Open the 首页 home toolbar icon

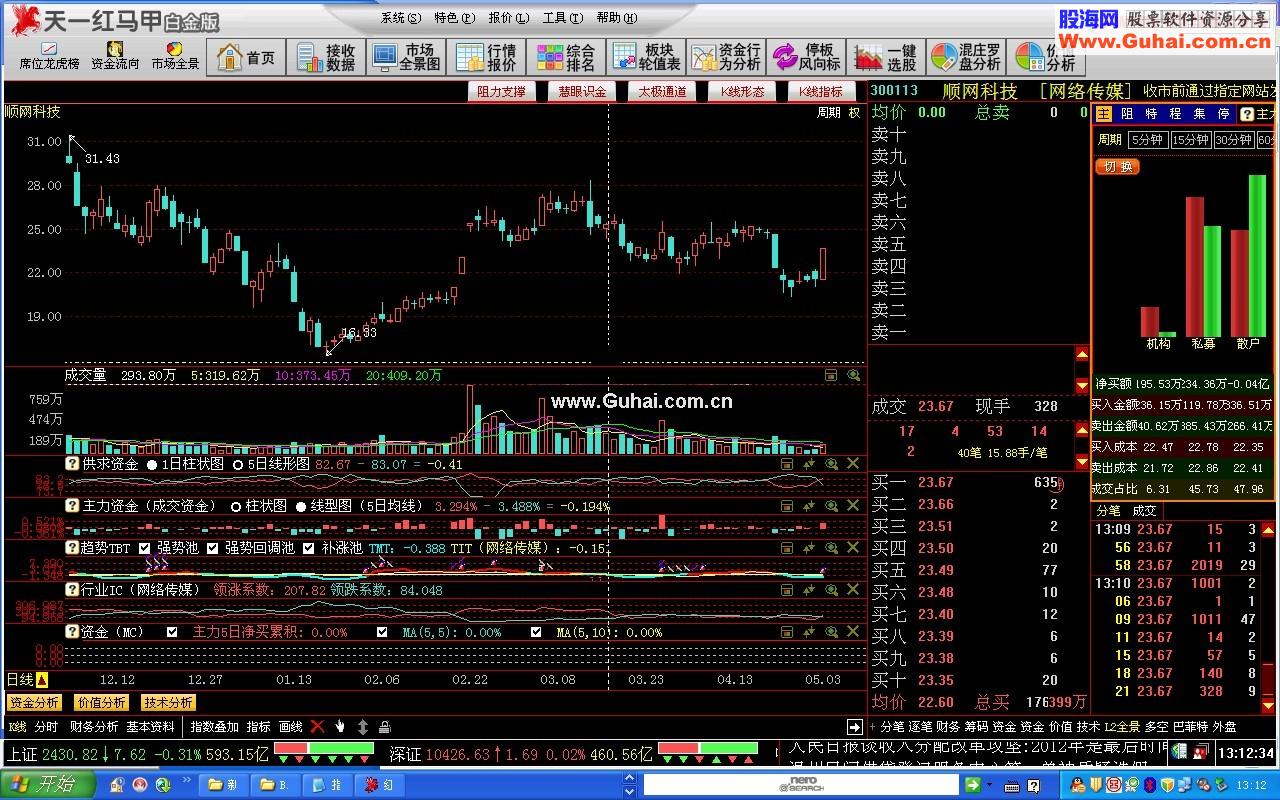[x=247, y=58]
